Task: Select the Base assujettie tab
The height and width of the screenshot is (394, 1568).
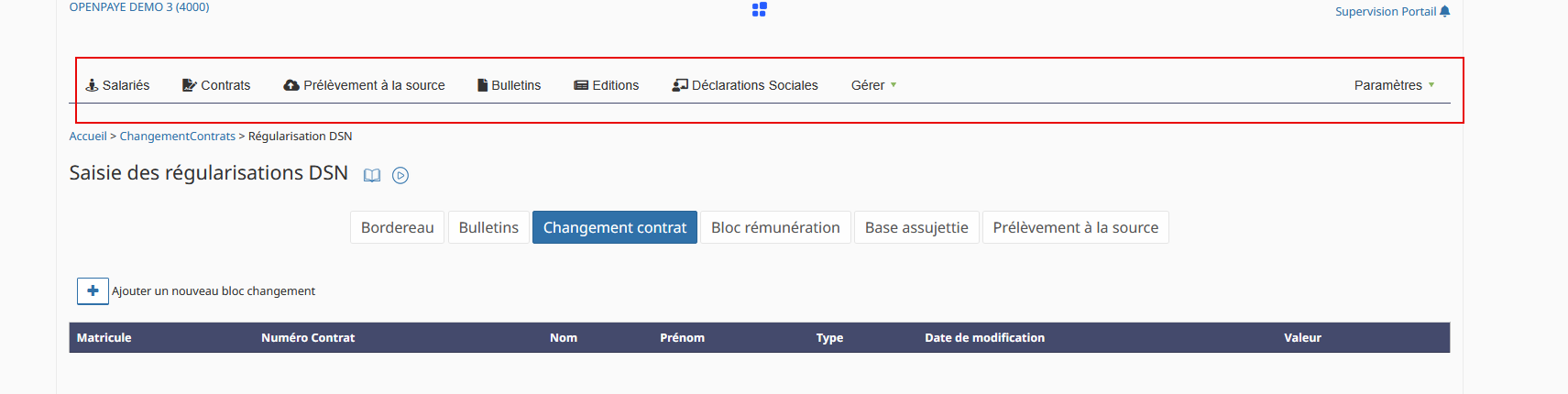Action: coord(916,227)
